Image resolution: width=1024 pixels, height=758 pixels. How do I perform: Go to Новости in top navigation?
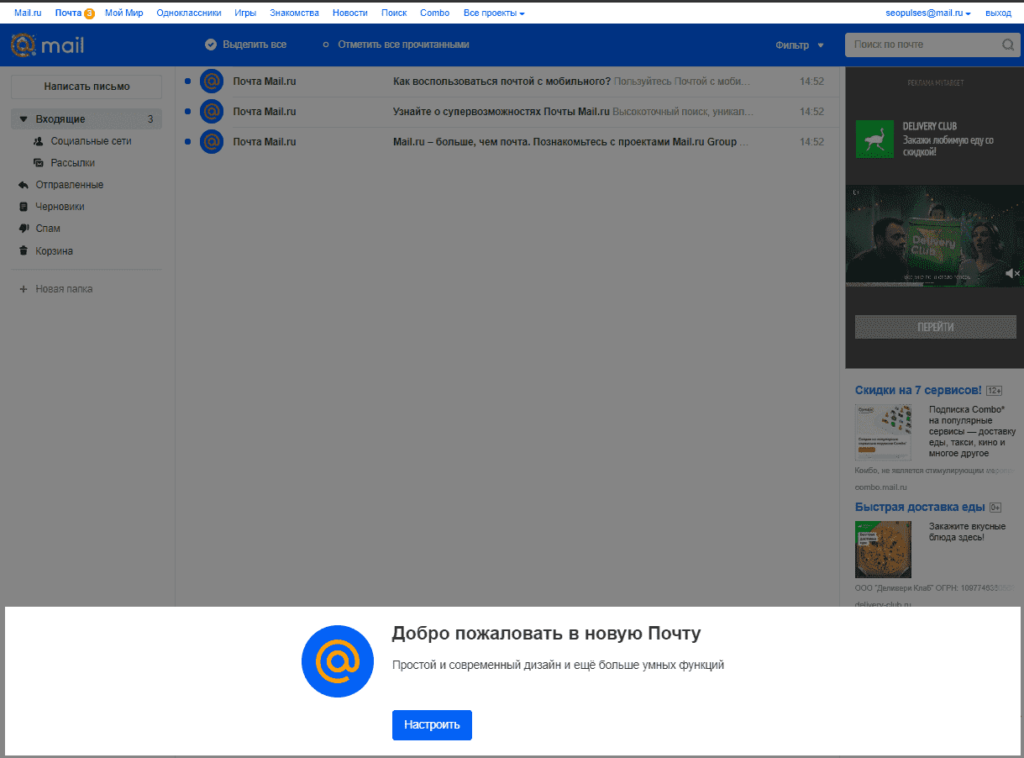pos(349,13)
